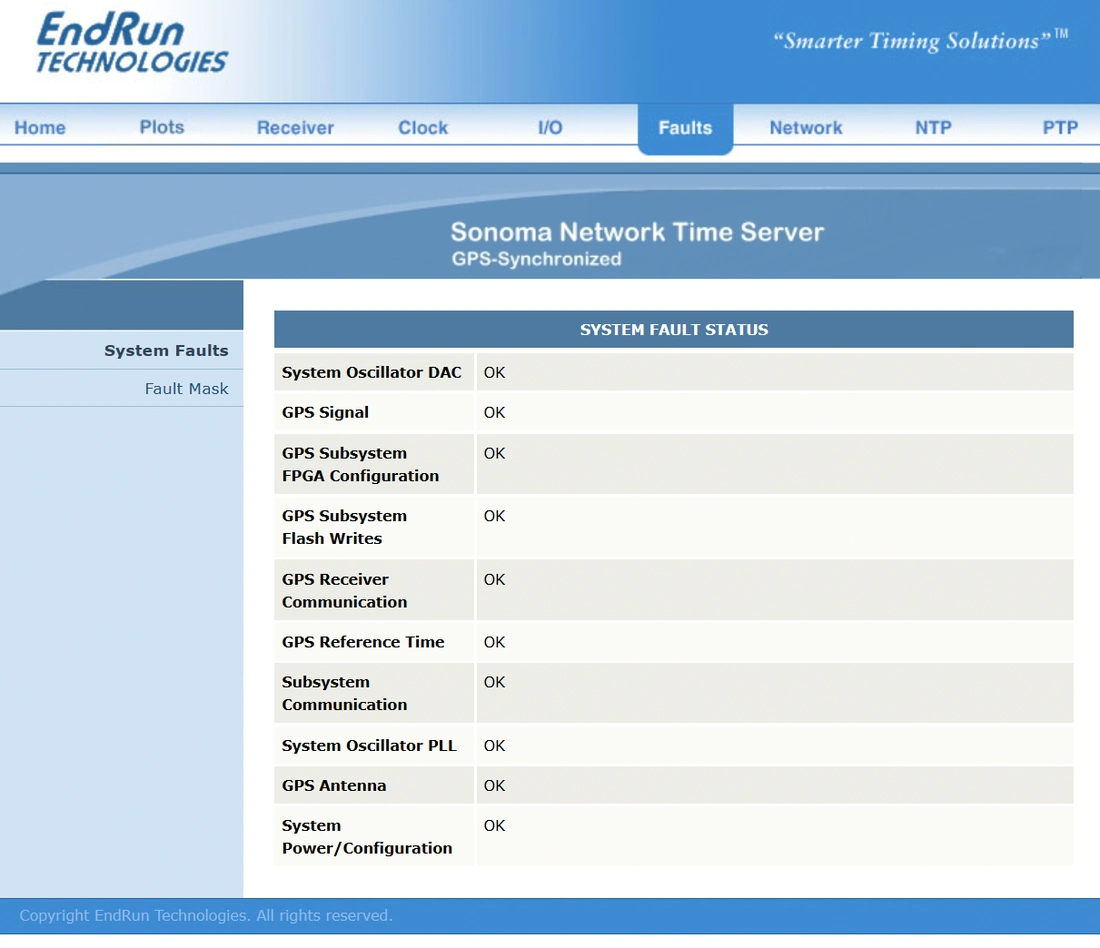Select the GPS Signal row label
The image size is (1100, 948).
click(326, 413)
